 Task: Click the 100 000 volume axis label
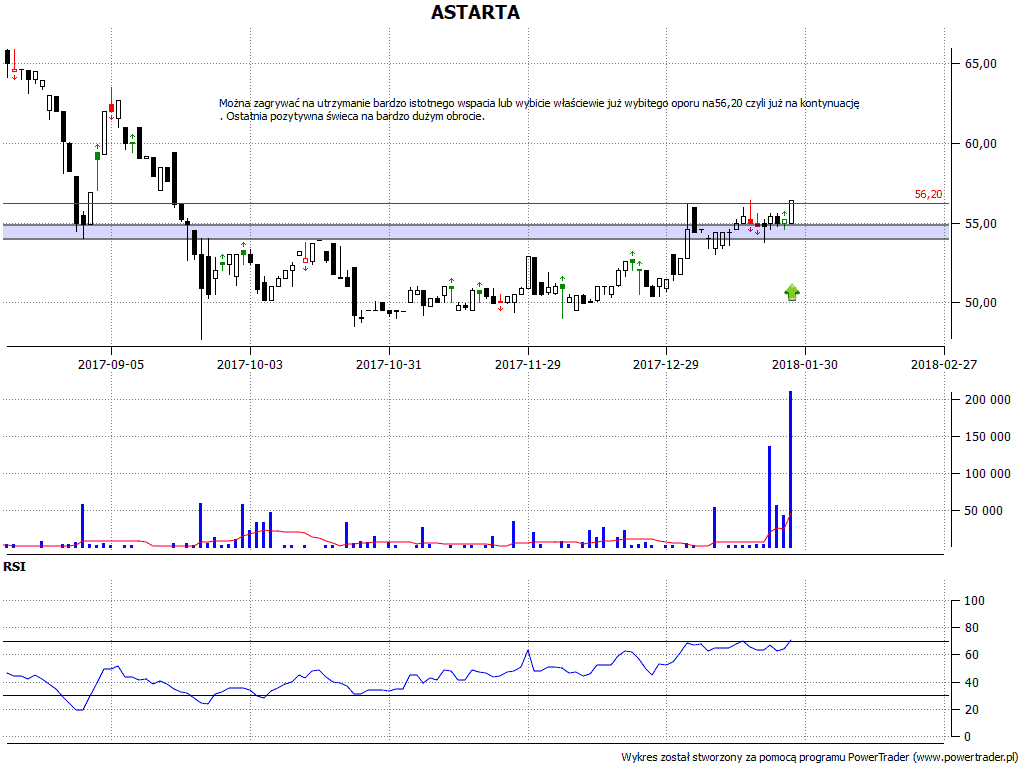click(x=988, y=474)
